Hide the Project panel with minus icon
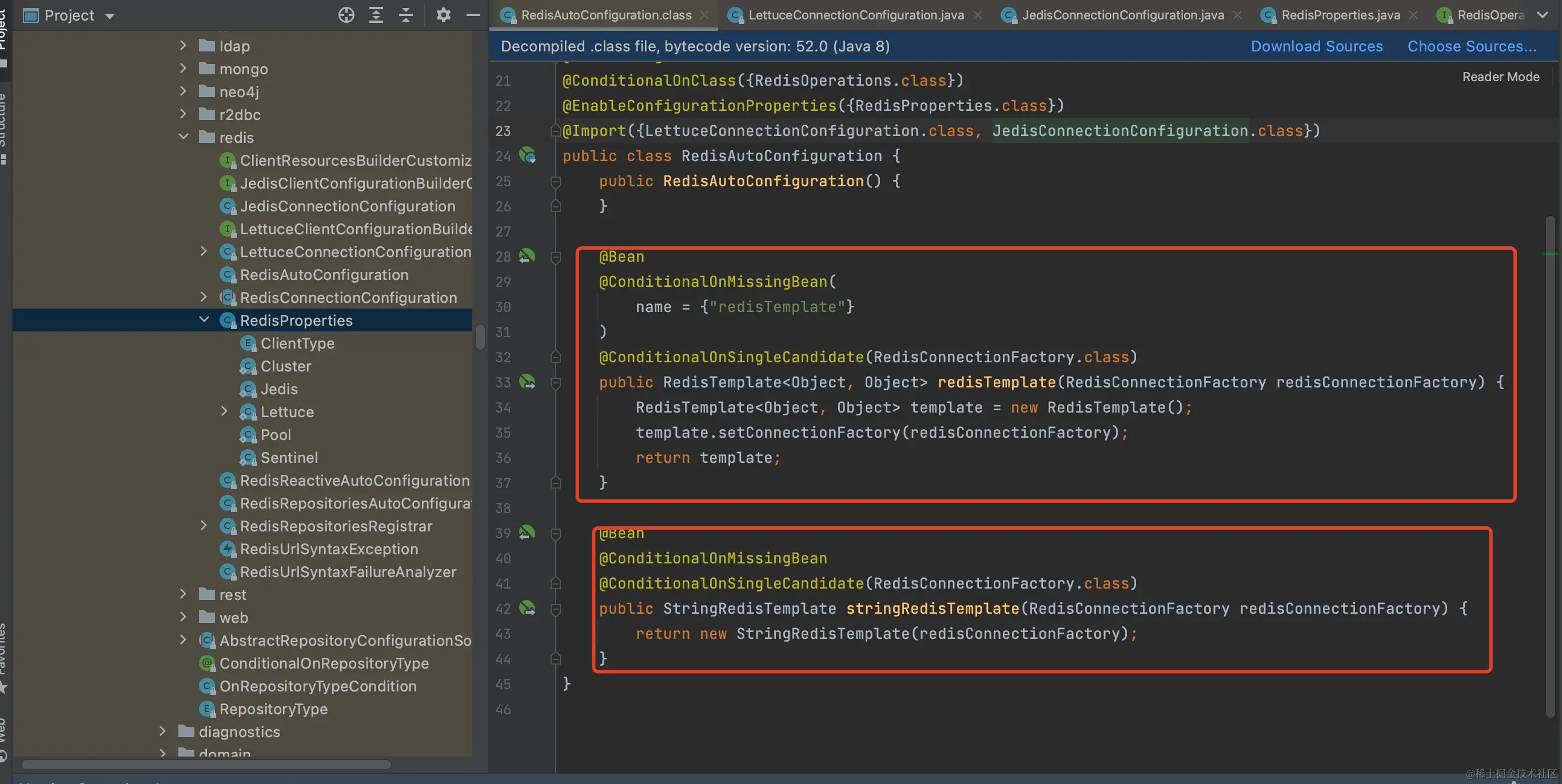The height and width of the screenshot is (784, 1562). [x=473, y=15]
